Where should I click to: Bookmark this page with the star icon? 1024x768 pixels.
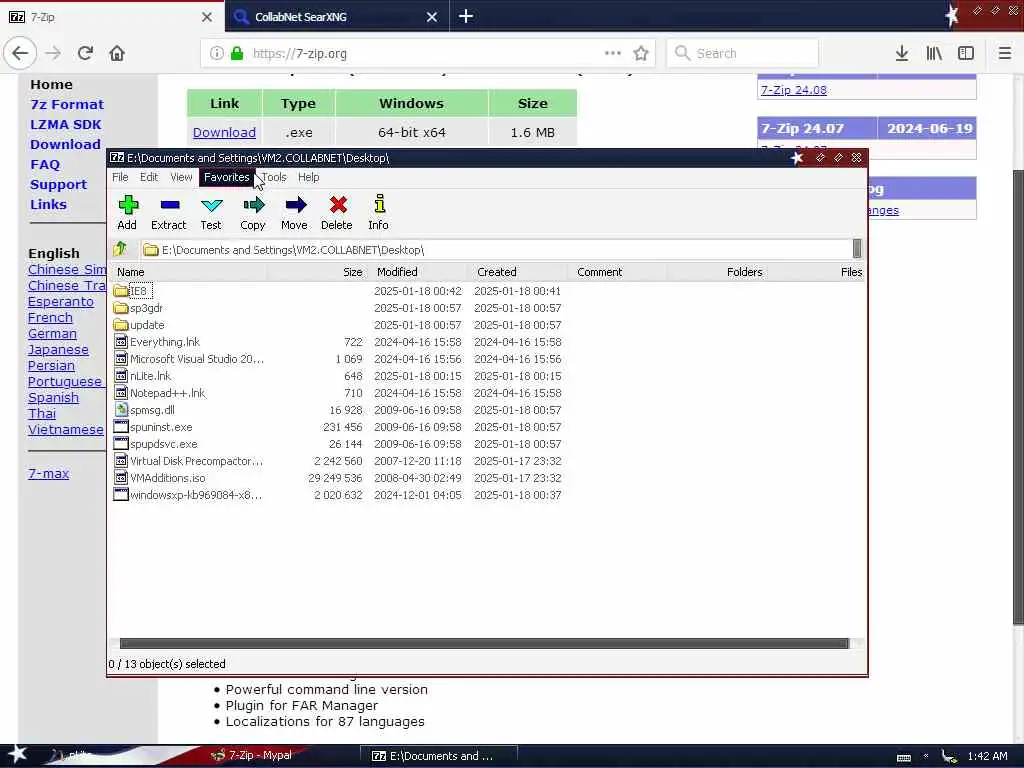point(641,53)
